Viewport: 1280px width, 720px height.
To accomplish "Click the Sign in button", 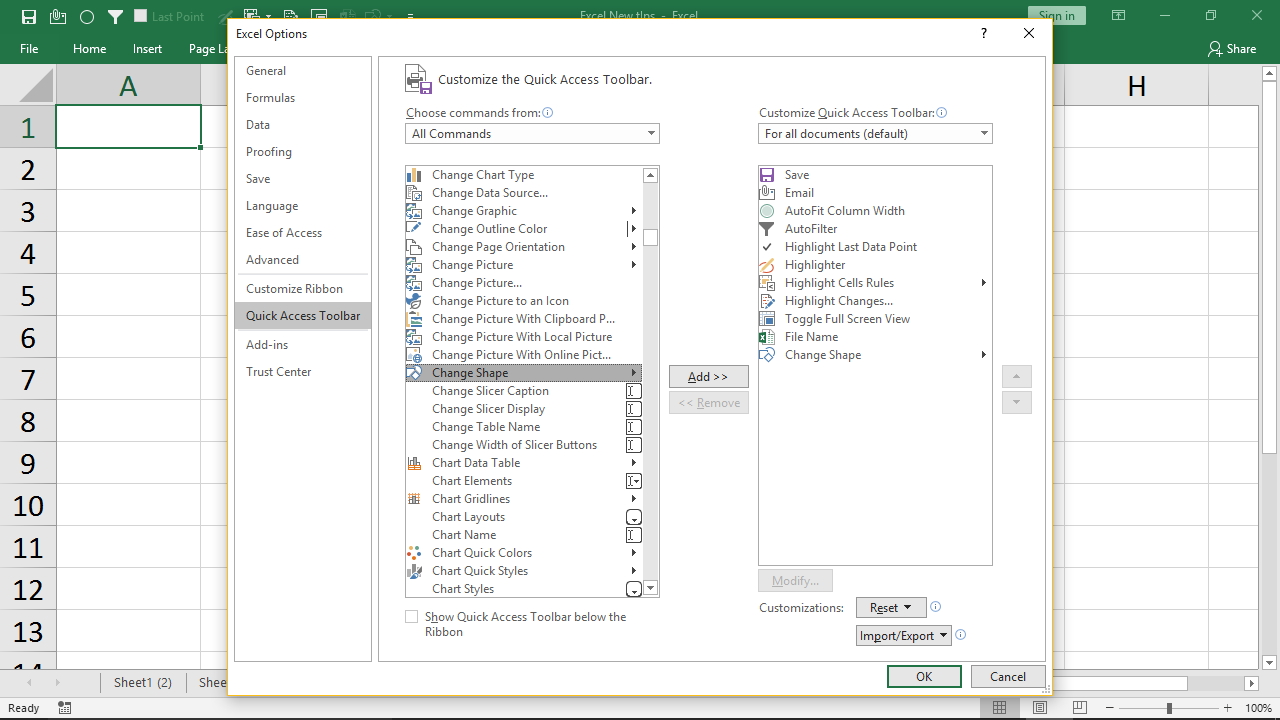I will pyautogui.click(x=1057, y=15).
